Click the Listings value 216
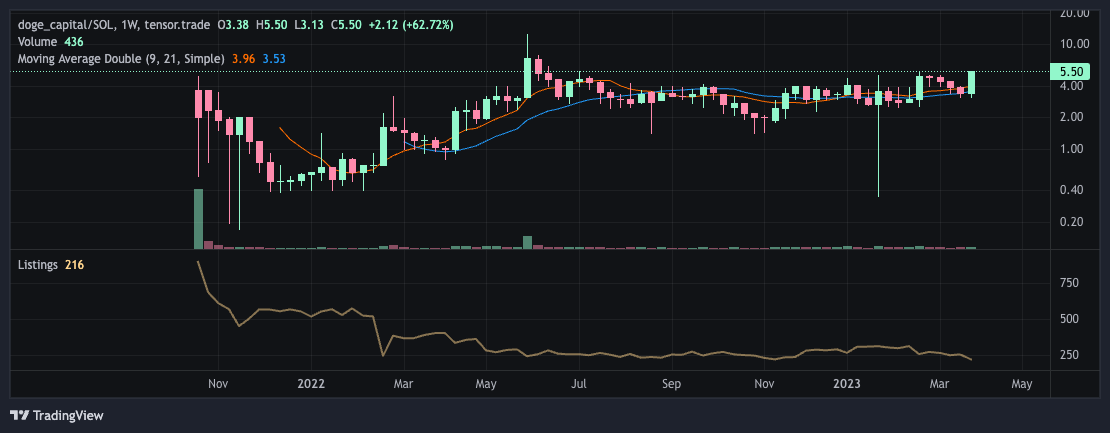This screenshot has width=1110, height=433. [x=74, y=265]
